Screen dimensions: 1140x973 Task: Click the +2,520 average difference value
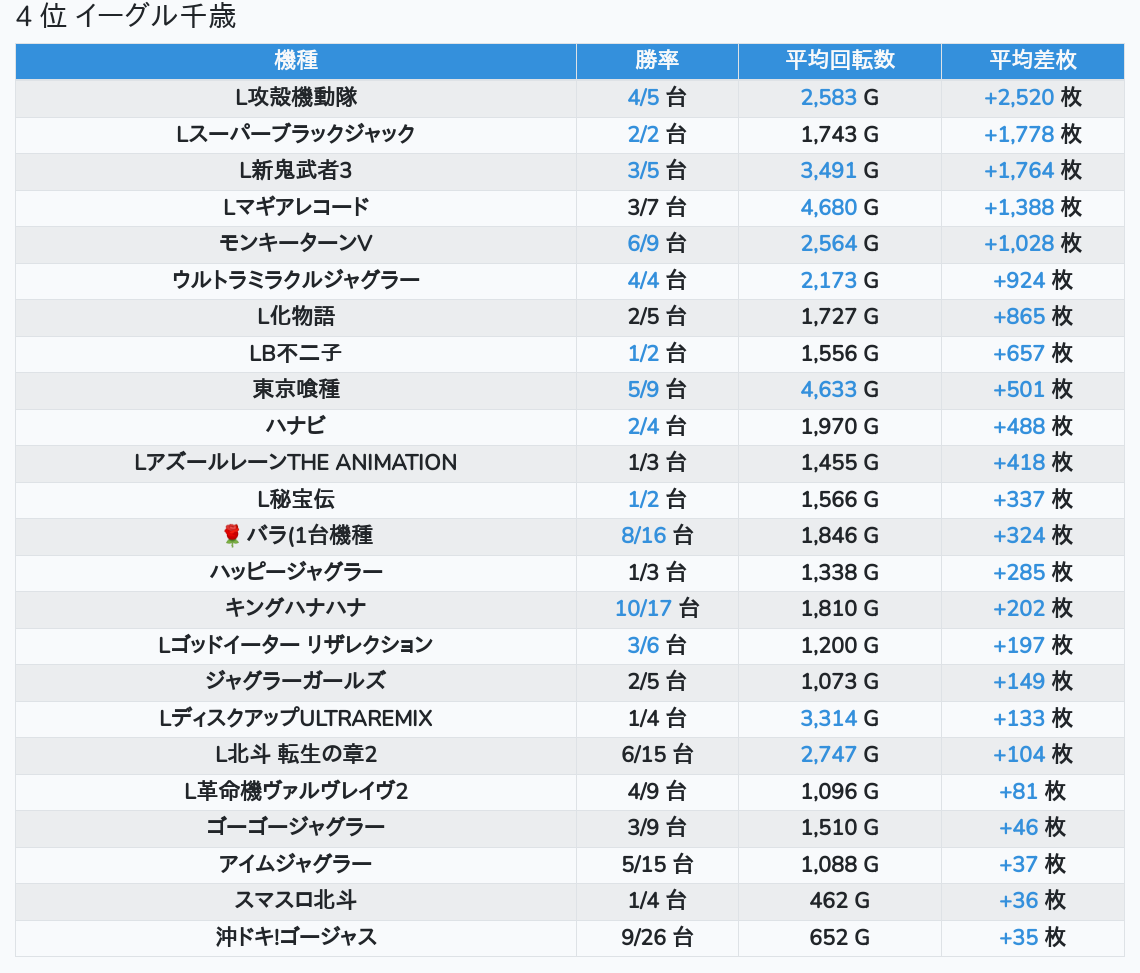(1018, 97)
